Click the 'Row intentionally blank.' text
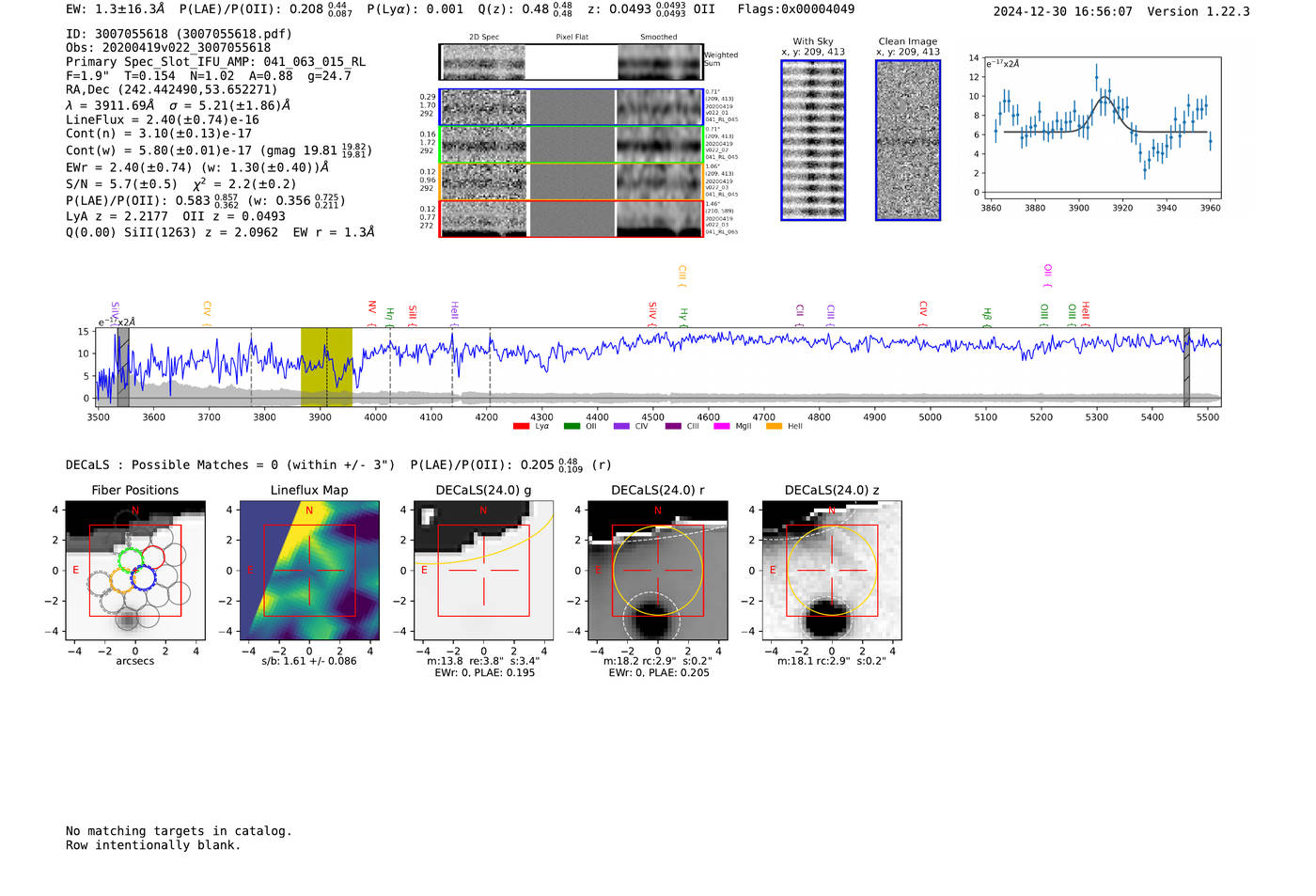The height and width of the screenshot is (896, 1316). (x=153, y=845)
